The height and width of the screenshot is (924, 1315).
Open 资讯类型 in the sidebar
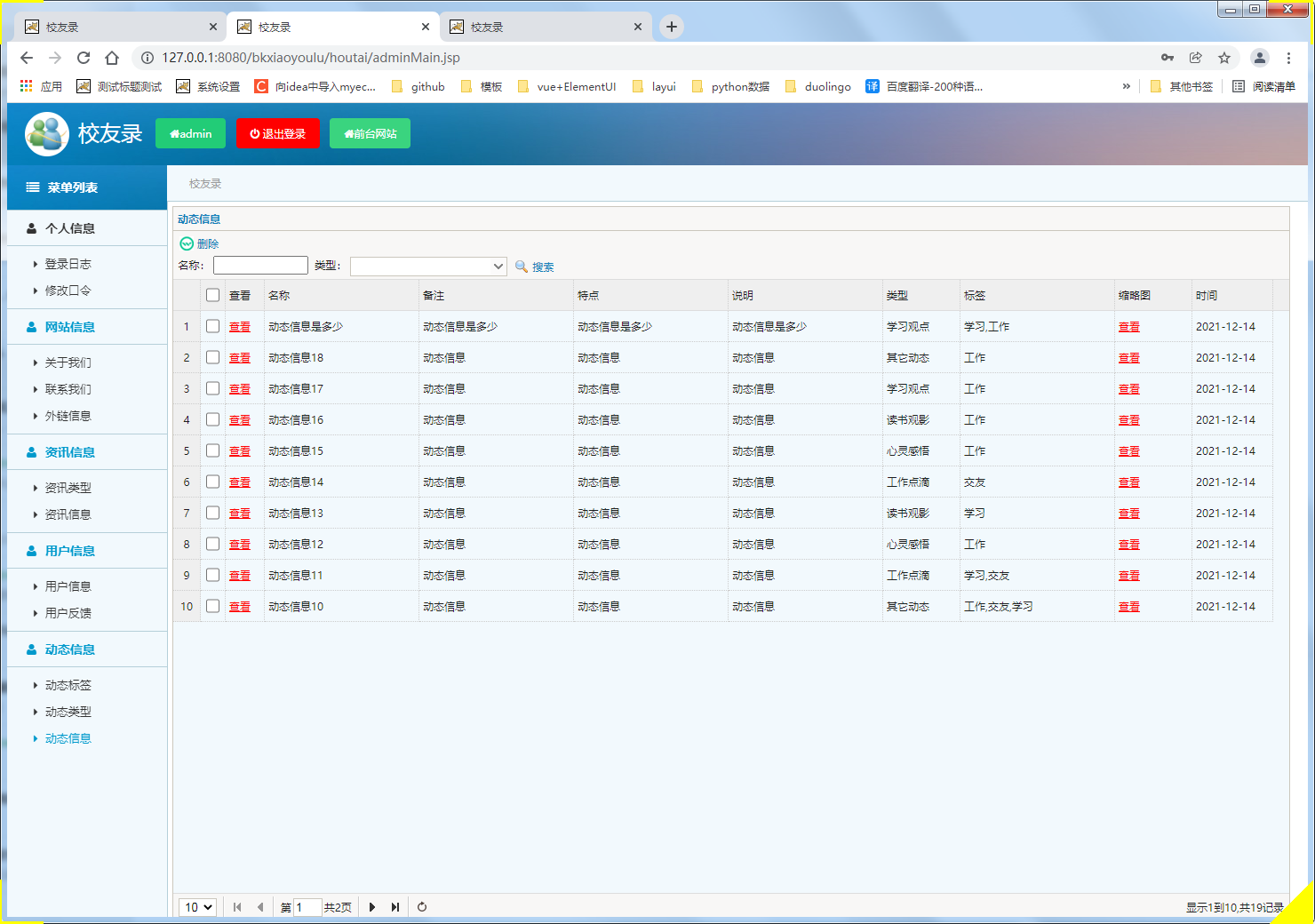point(68,488)
